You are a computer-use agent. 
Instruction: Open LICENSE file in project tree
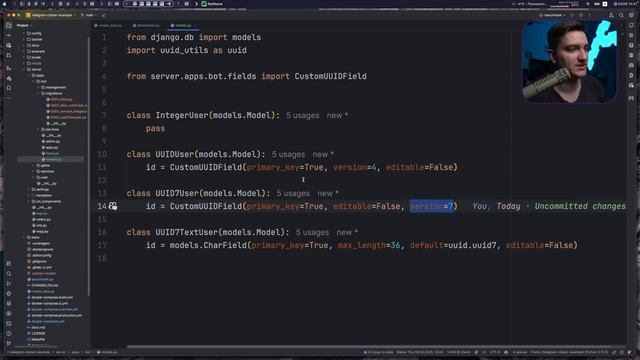click(x=36, y=333)
